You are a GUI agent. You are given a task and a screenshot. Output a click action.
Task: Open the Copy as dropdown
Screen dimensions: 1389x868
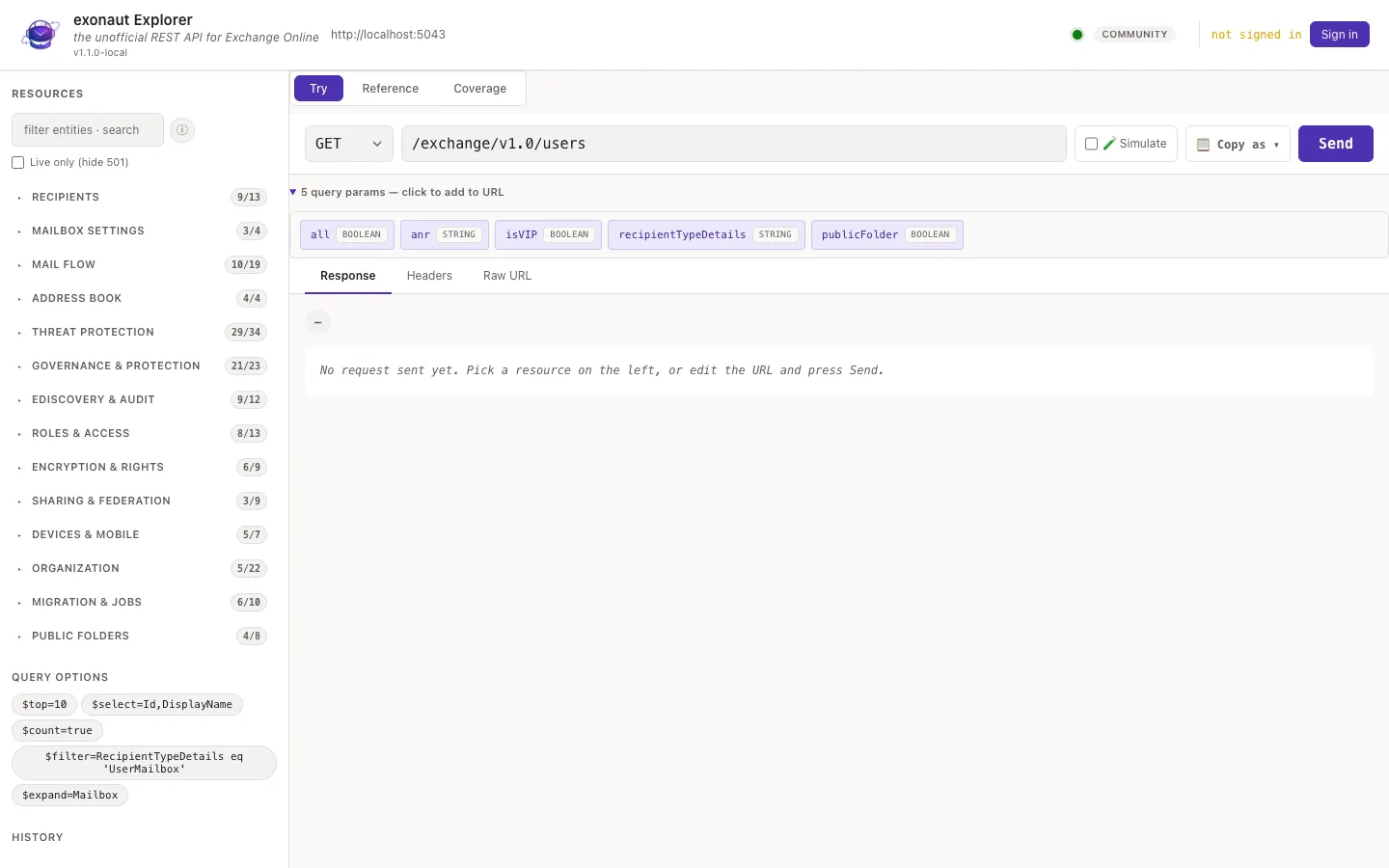1238,144
